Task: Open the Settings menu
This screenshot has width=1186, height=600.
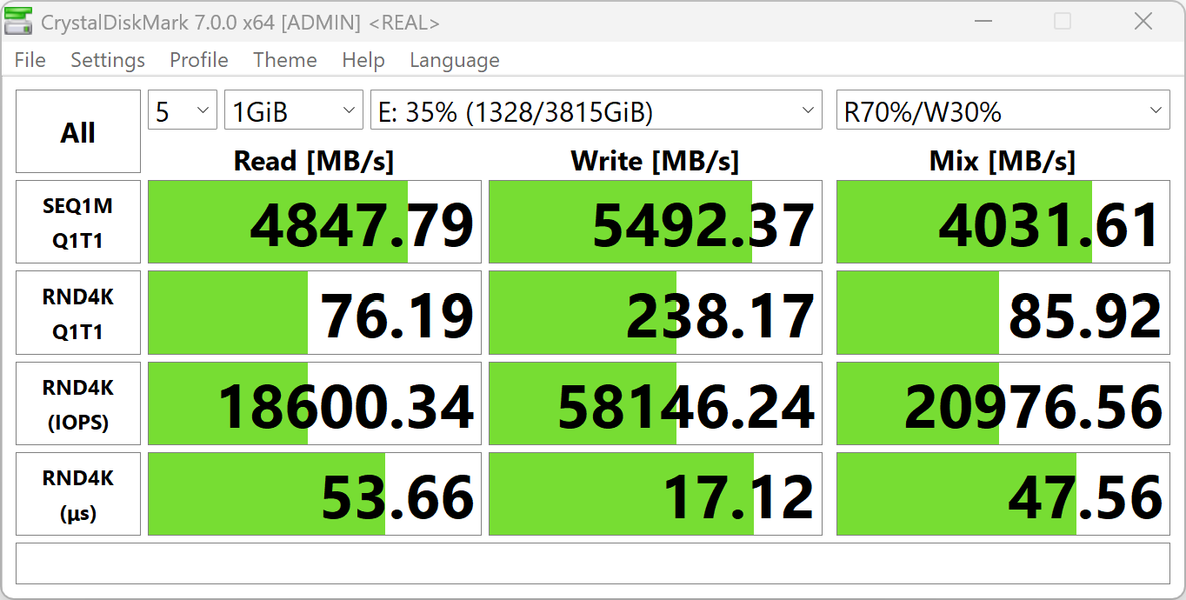Action: click(x=107, y=60)
